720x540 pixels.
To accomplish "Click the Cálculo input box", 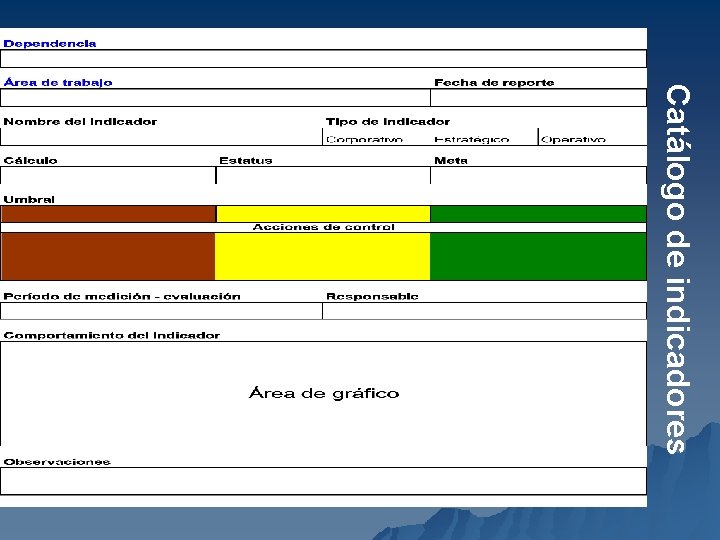I will tap(108, 175).
